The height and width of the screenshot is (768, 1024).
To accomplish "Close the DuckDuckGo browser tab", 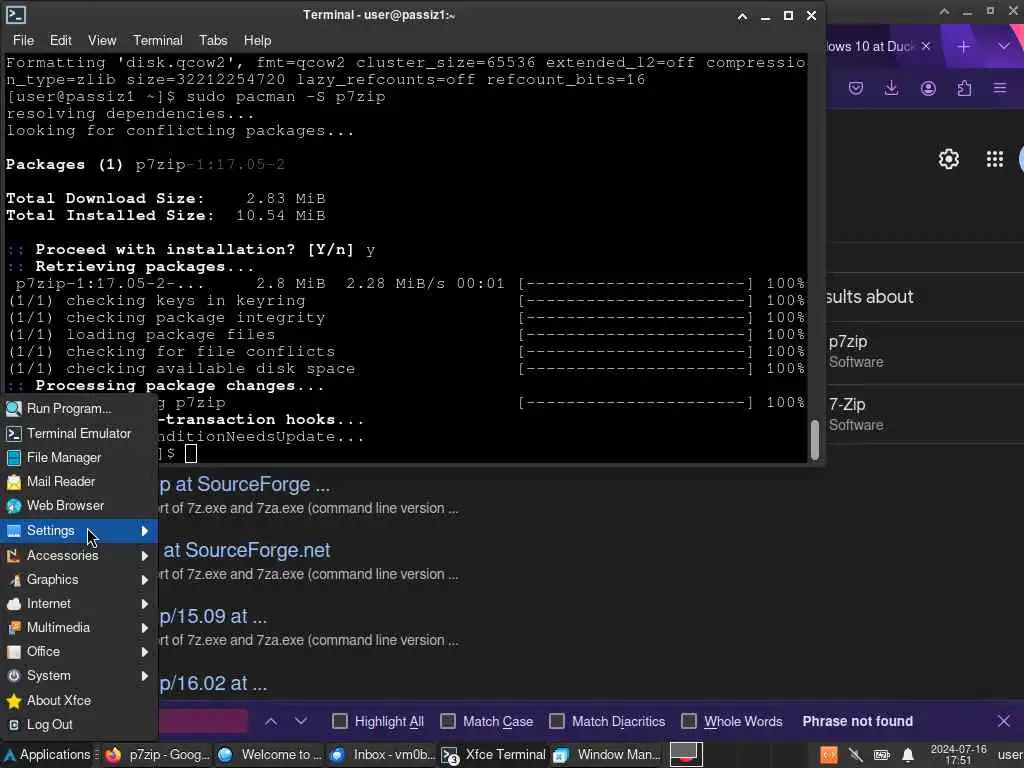I will [926, 46].
